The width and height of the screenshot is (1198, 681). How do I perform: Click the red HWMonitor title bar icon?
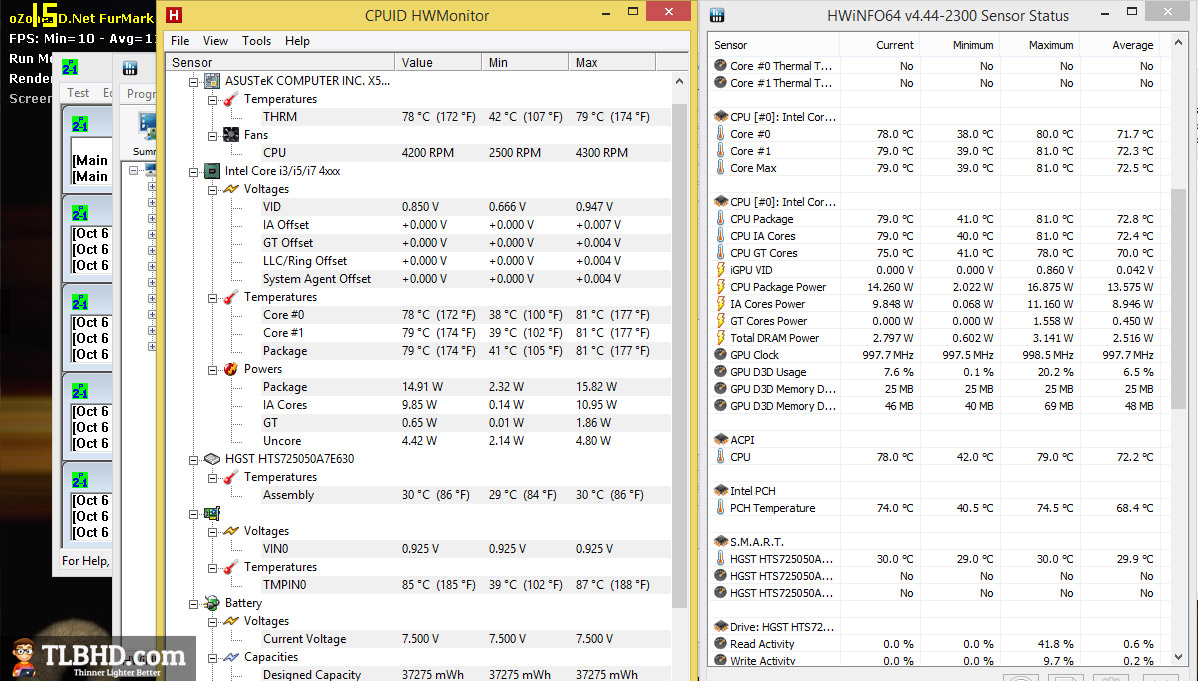click(174, 15)
